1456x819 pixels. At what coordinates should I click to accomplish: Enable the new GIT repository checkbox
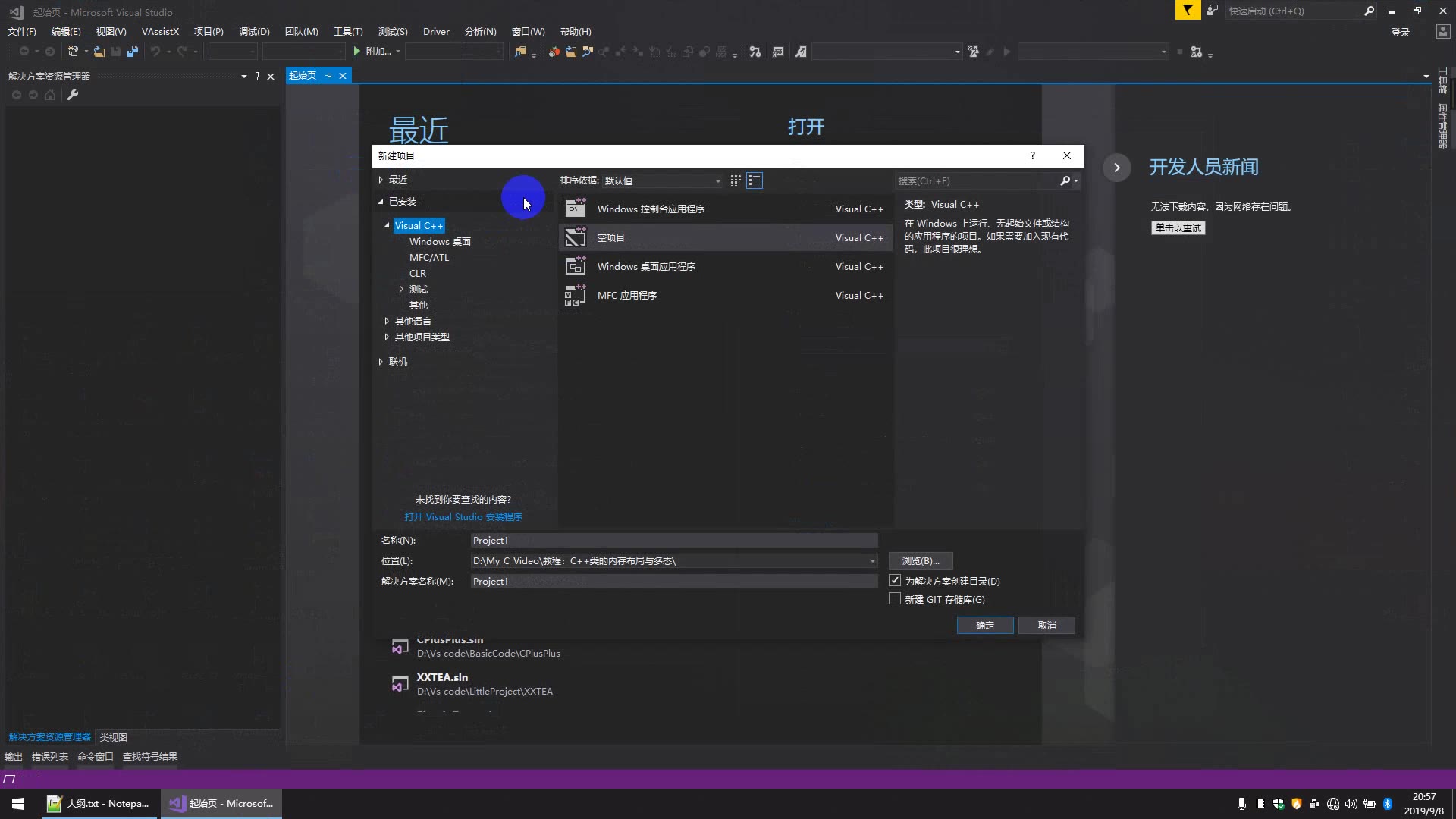click(895, 599)
